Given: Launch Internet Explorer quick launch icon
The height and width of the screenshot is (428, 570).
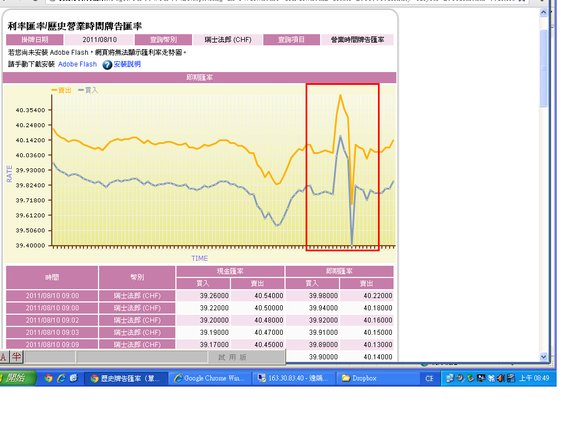Looking at the screenshot, I should 61,378.
